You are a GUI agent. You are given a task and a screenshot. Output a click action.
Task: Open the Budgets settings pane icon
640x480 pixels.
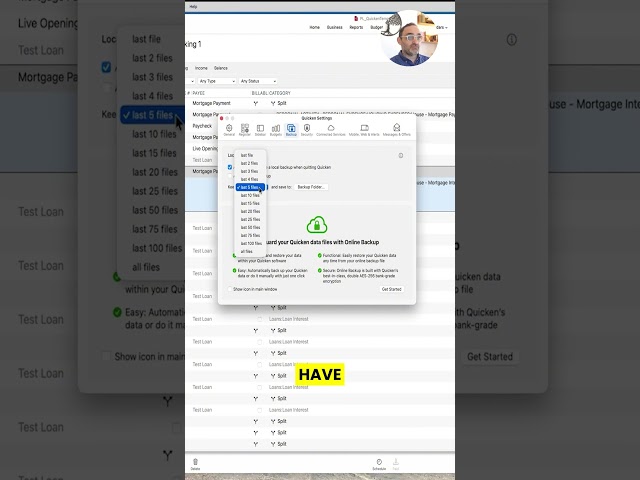coord(276,130)
